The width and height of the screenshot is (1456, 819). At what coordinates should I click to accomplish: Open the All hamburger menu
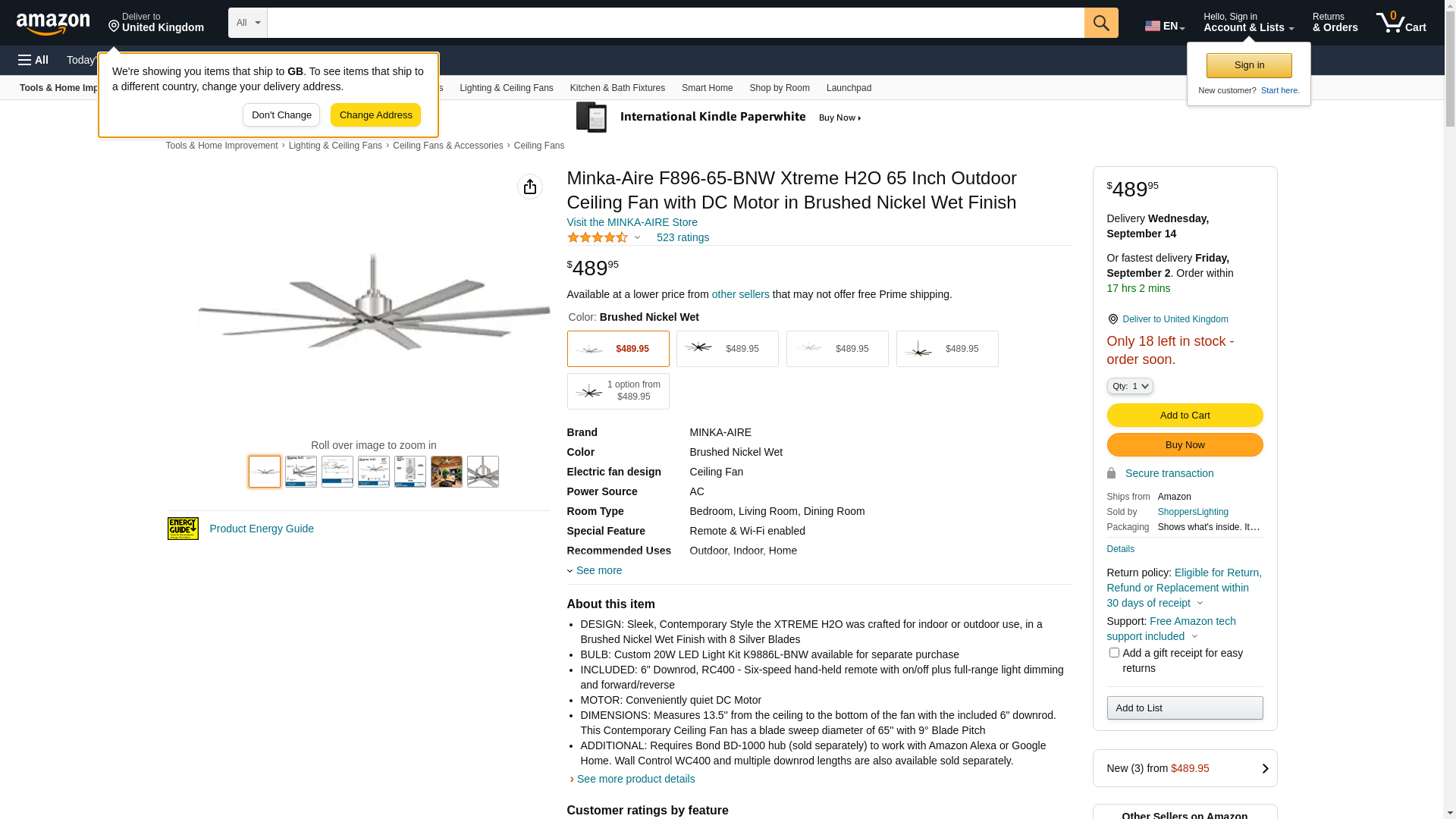33,60
